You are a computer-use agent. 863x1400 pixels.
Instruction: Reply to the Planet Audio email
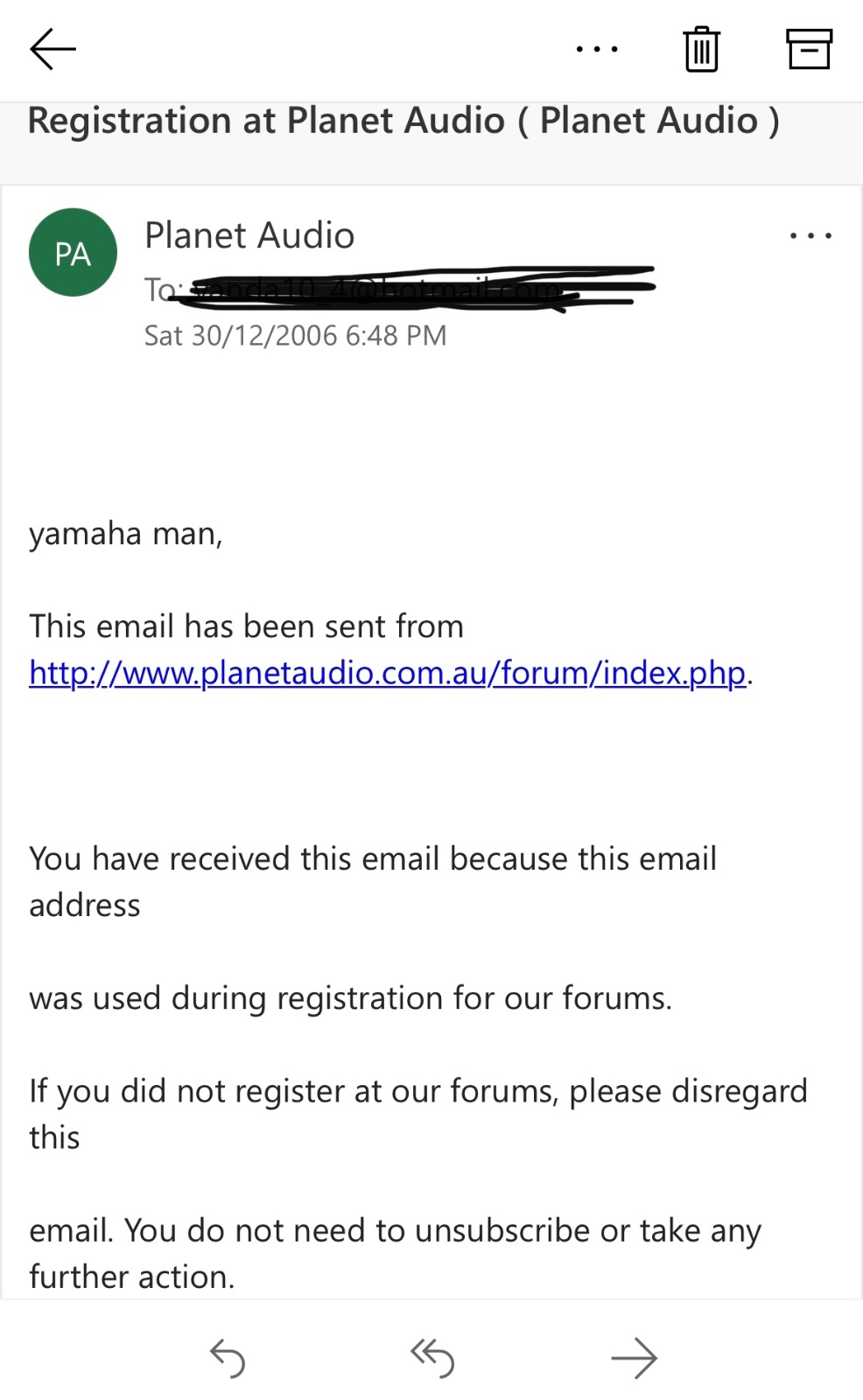[228, 1358]
